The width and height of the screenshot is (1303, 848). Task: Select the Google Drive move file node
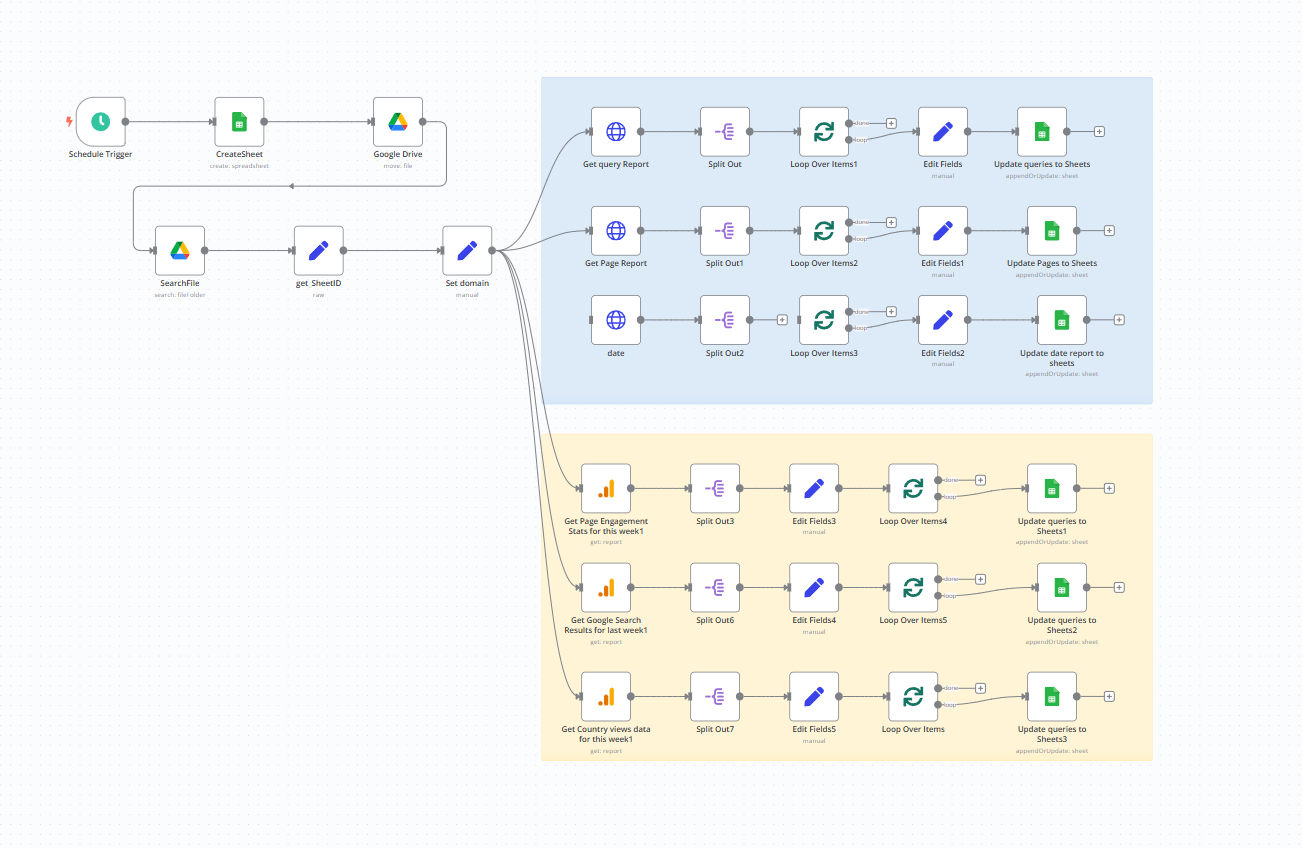(x=398, y=122)
